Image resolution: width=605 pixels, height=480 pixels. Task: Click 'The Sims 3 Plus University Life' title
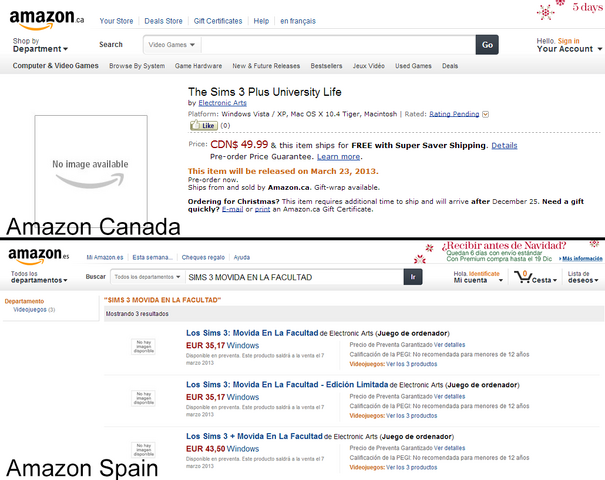265,92
